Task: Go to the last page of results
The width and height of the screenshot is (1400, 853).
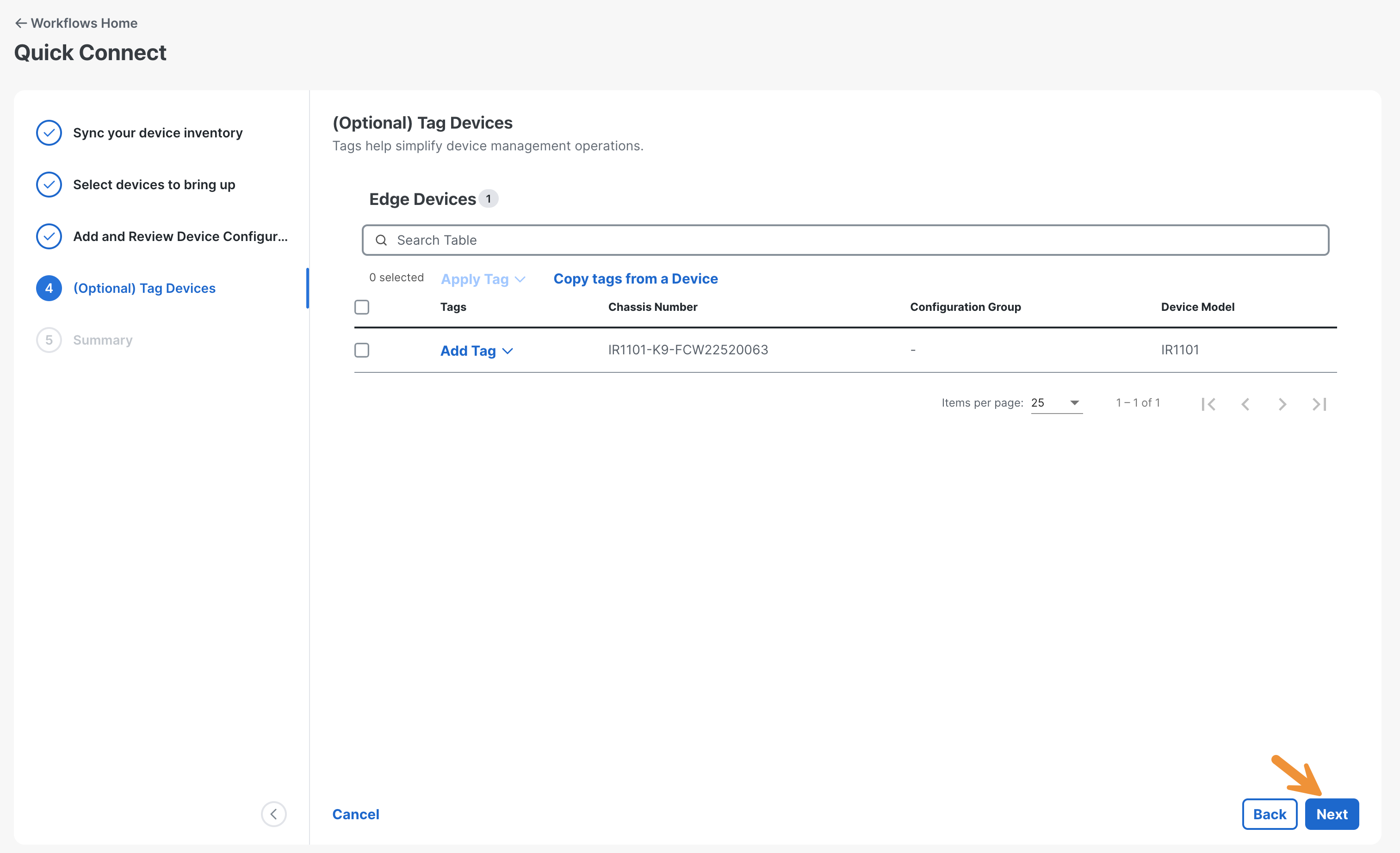Action: tap(1319, 404)
